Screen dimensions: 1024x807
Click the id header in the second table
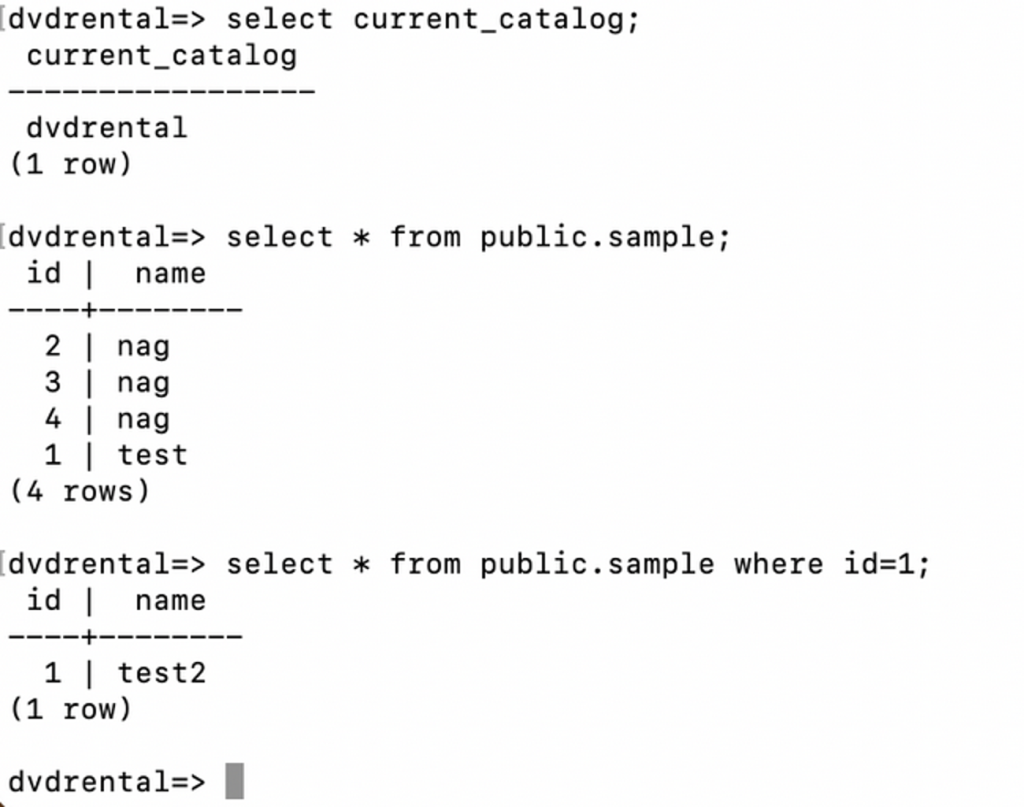(x=44, y=600)
